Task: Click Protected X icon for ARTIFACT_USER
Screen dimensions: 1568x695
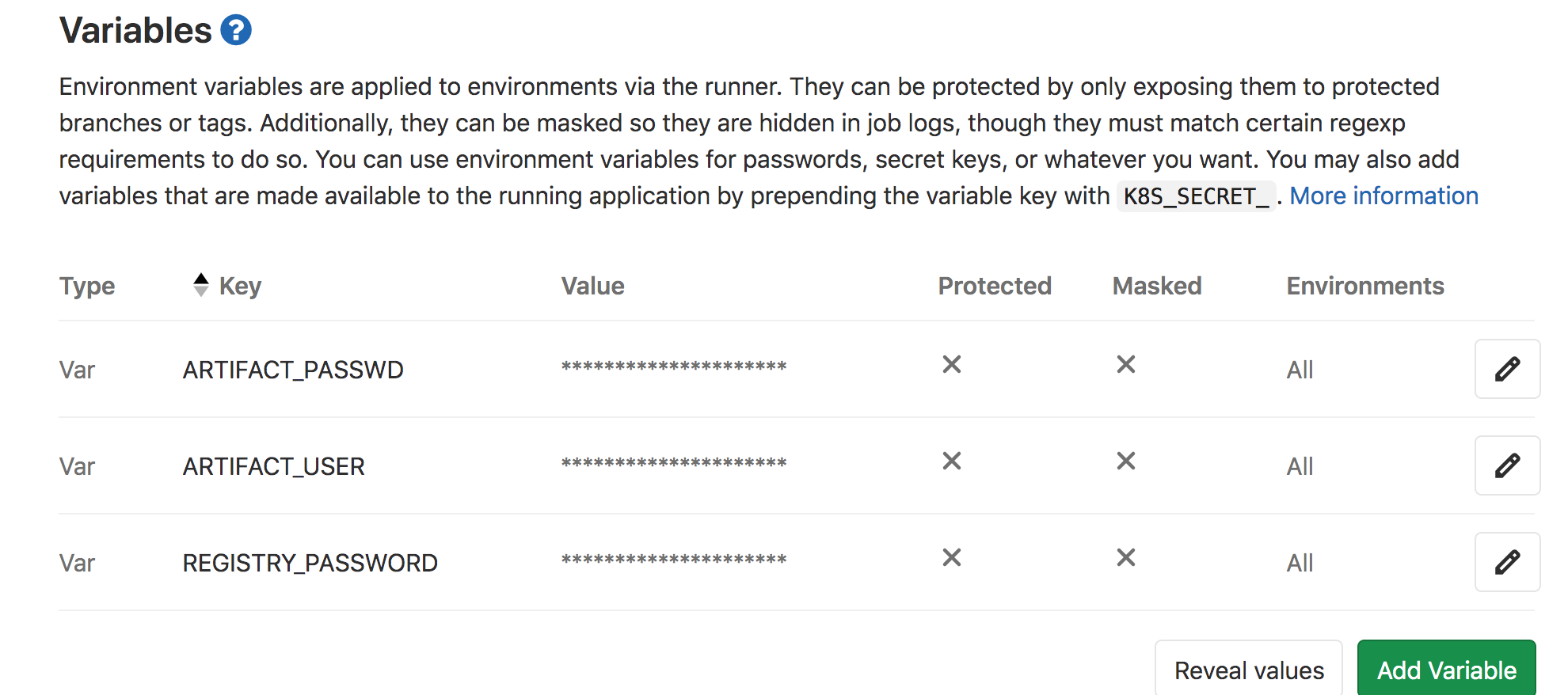Action: 952,461
